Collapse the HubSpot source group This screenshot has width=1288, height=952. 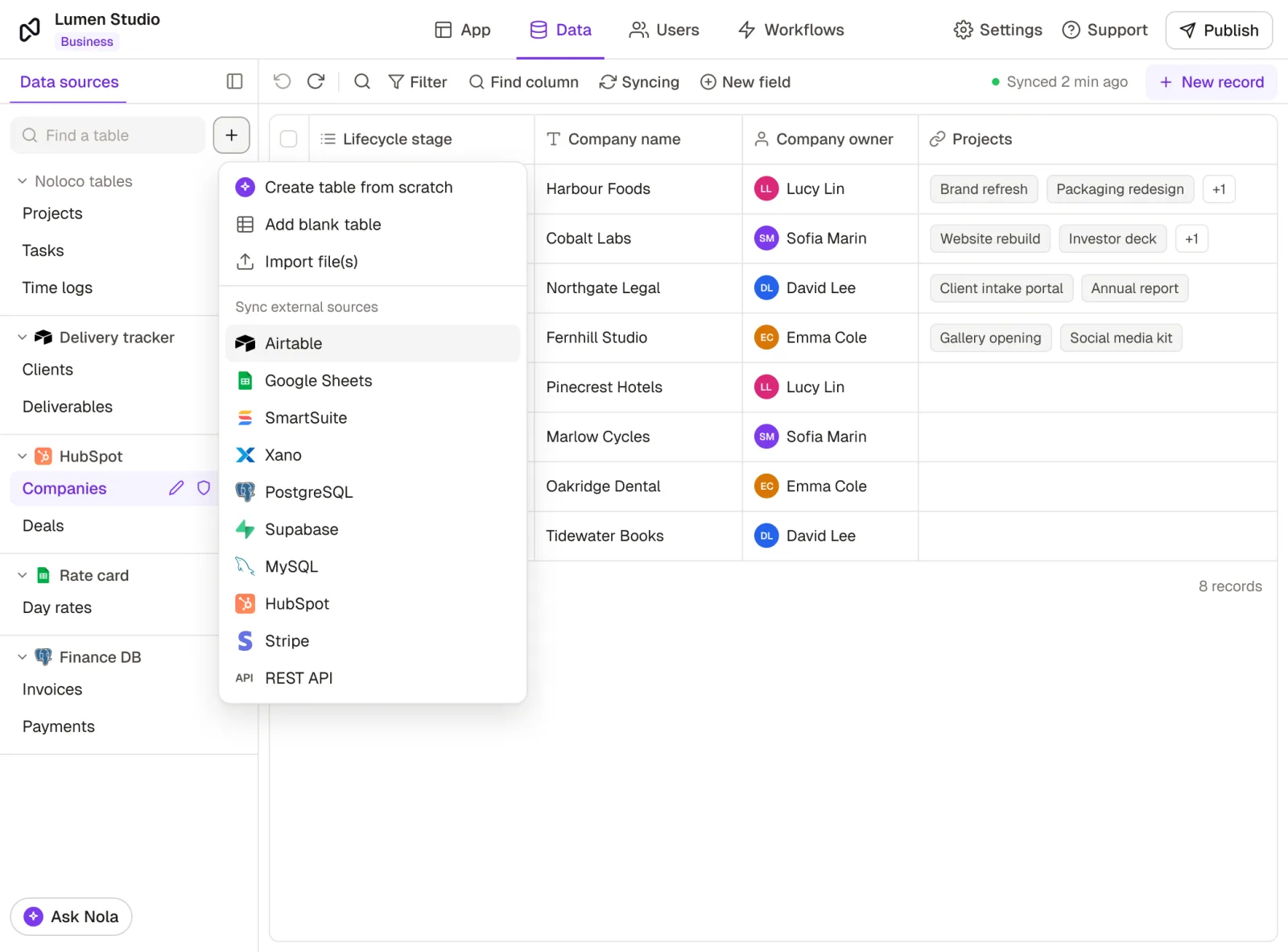23,457
